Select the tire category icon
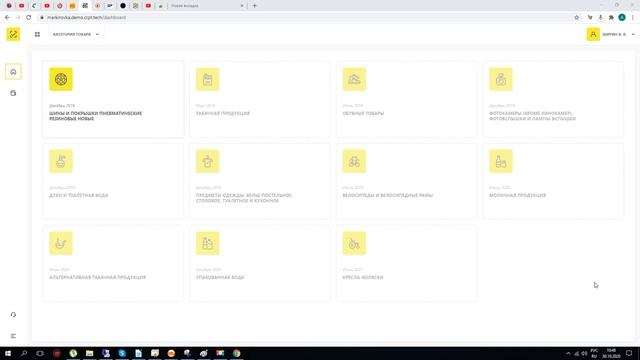This screenshot has height=360, width=640. click(61, 79)
